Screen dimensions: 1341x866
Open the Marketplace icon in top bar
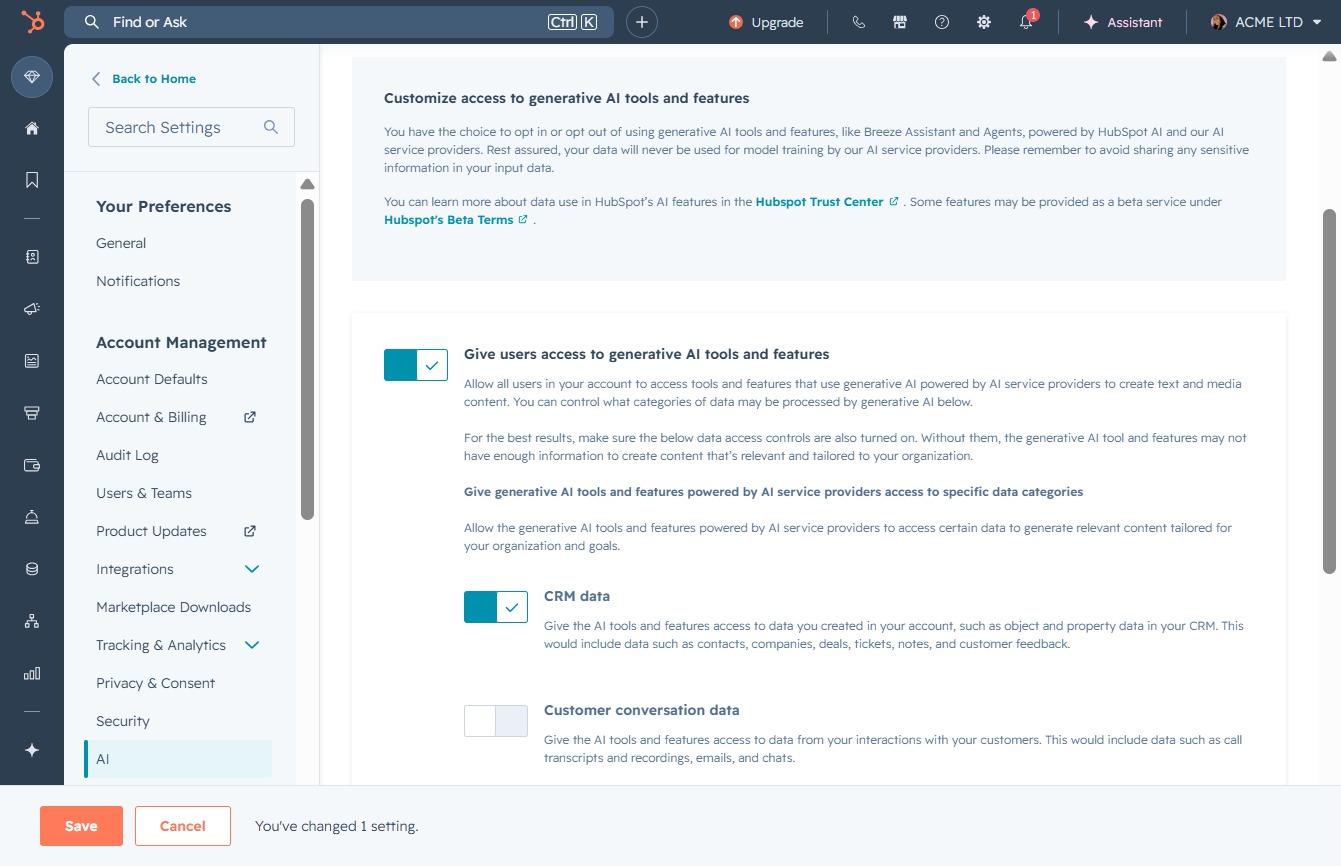(900, 22)
